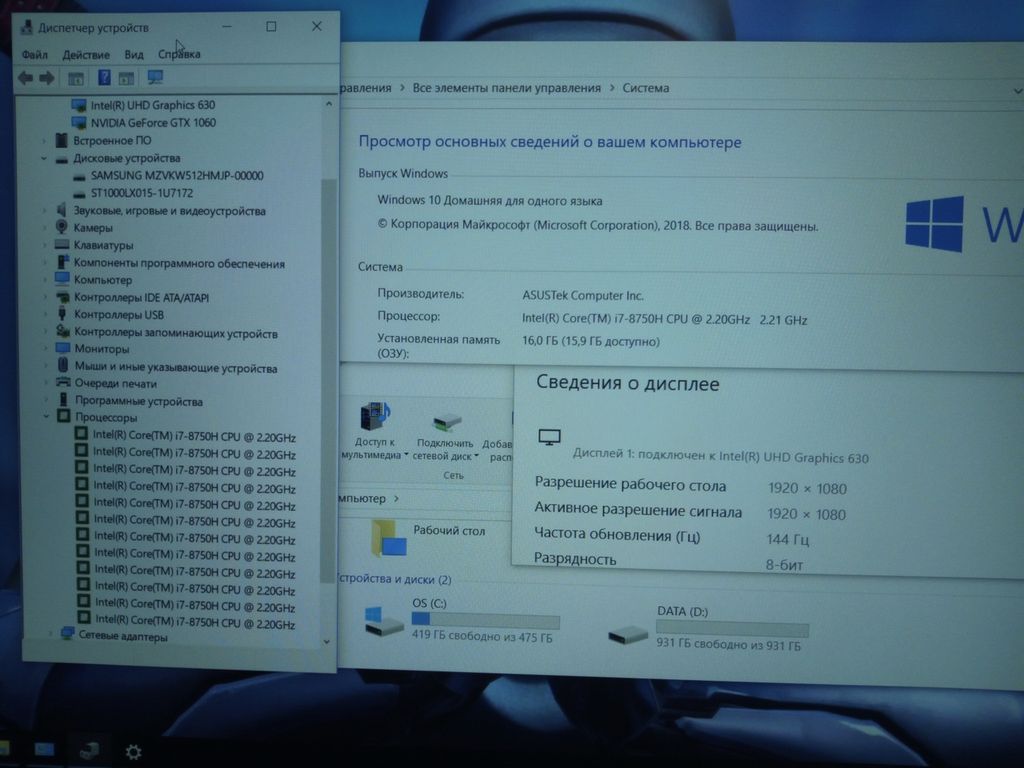Click the show/hide console tree toolbar icon
1024x768 pixels.
75,78
